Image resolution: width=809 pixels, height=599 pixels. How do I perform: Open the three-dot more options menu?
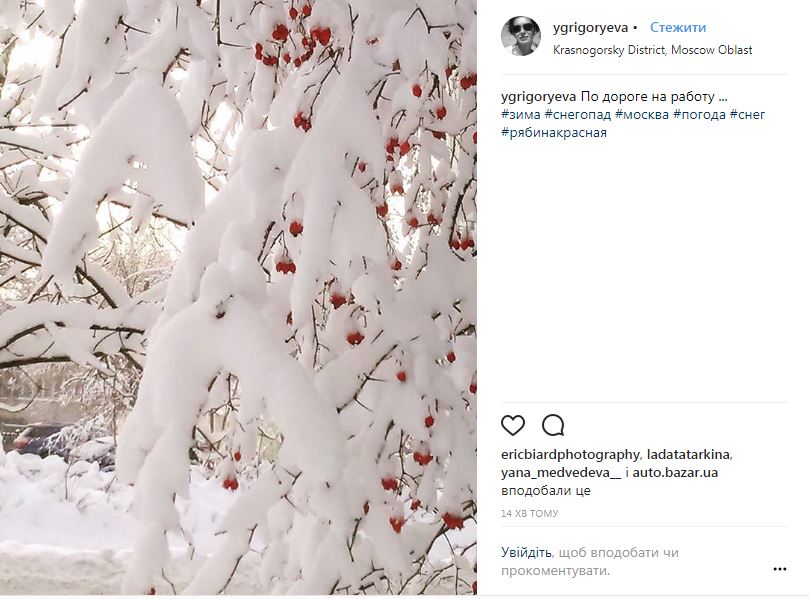coord(780,569)
